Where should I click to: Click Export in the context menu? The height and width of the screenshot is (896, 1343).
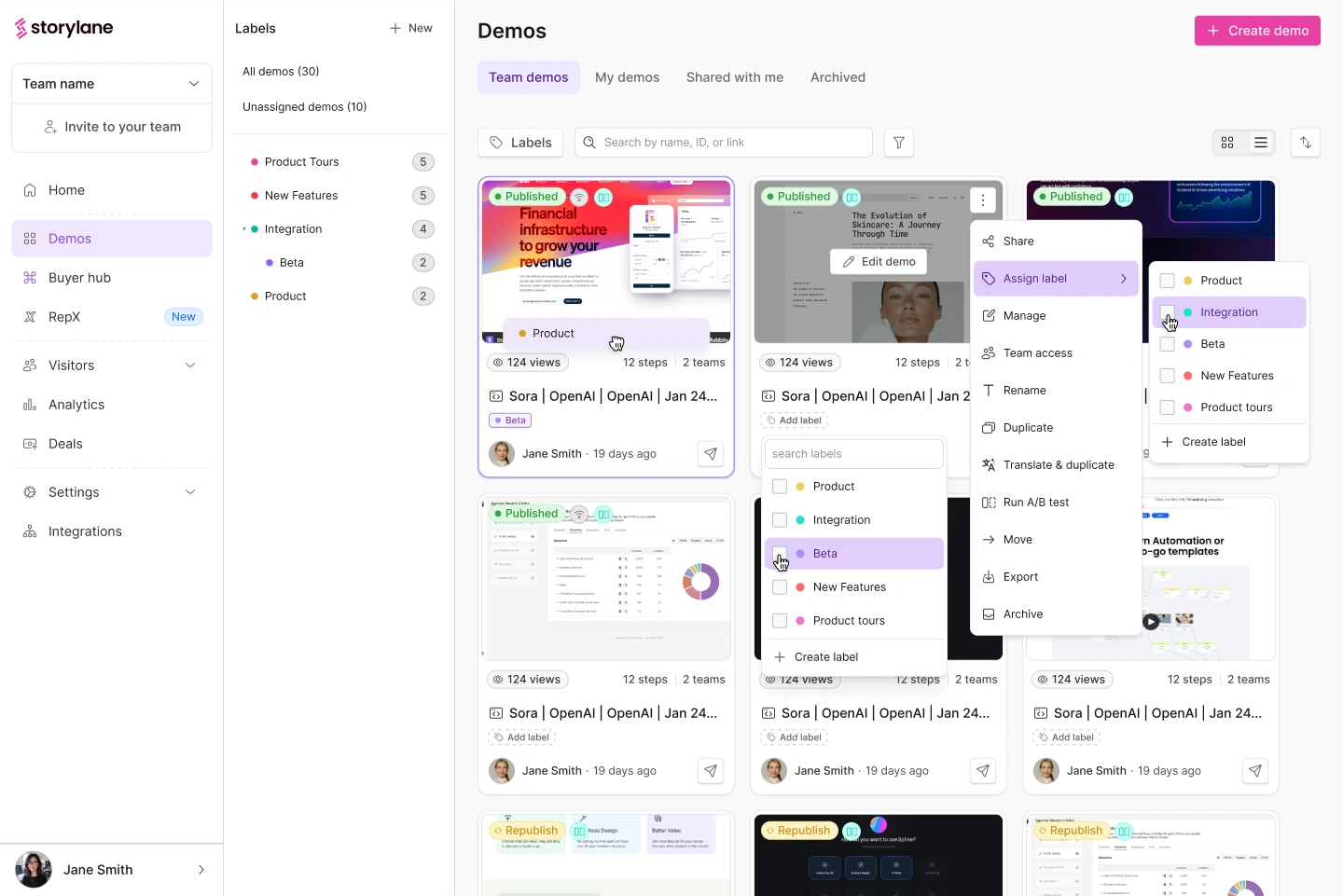[x=1056, y=577]
